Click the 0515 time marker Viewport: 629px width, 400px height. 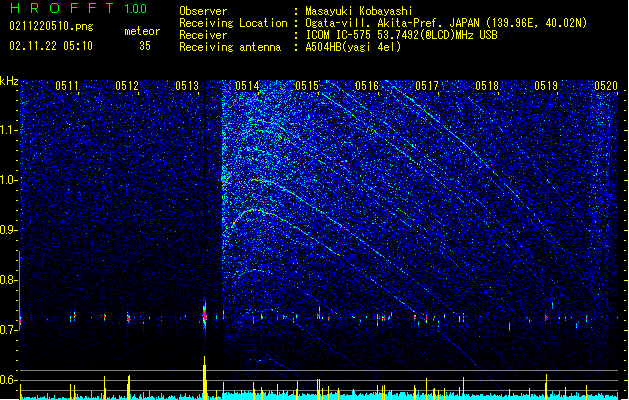click(307, 86)
